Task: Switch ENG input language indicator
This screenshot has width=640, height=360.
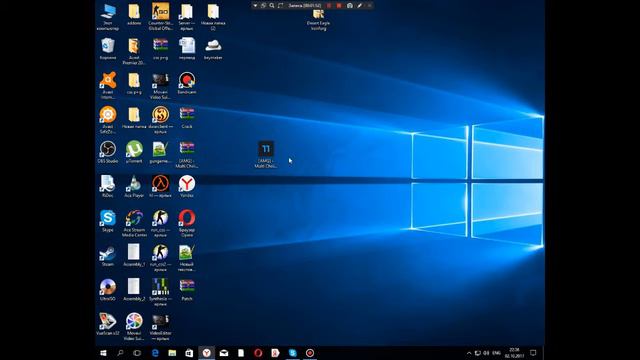Action: click(x=497, y=353)
